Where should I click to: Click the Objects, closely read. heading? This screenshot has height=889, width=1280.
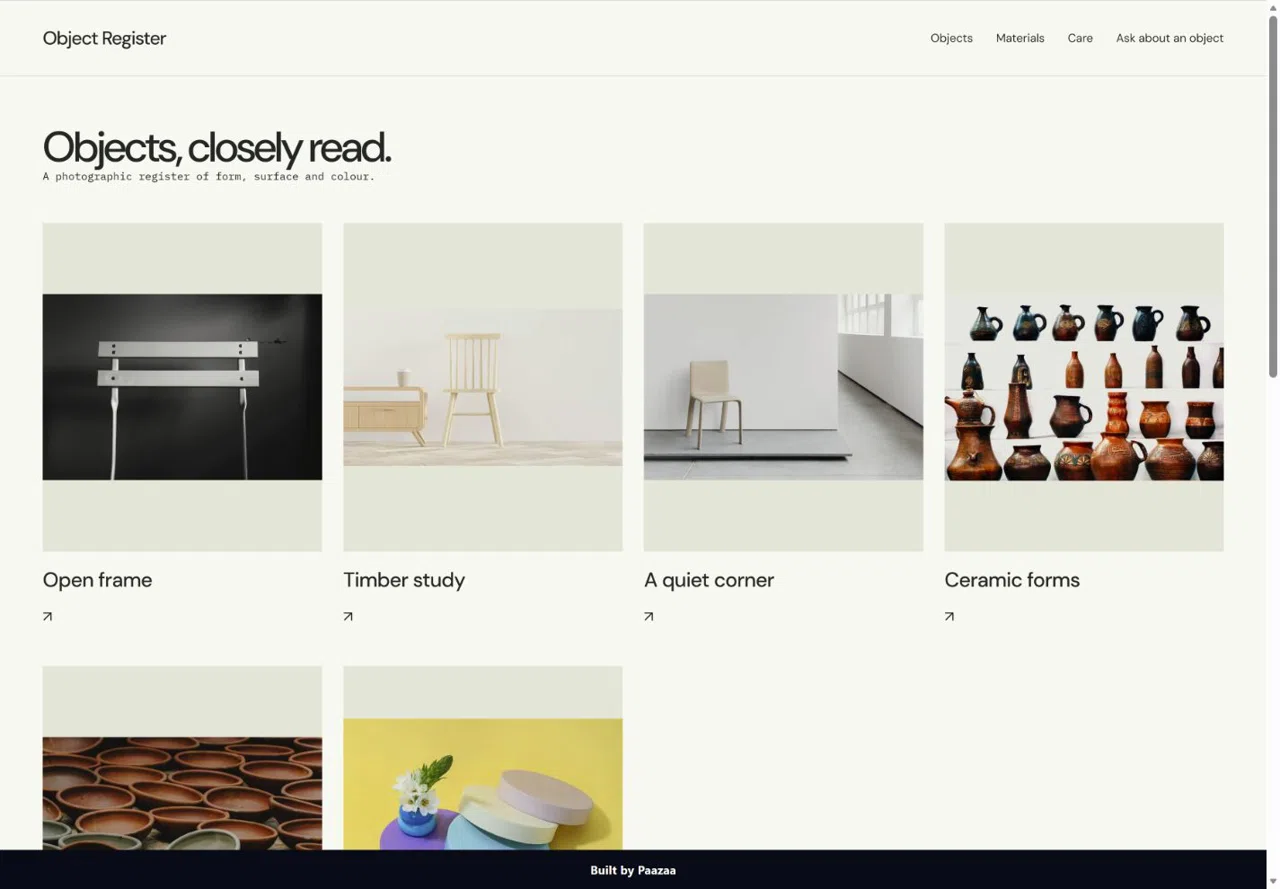click(217, 147)
